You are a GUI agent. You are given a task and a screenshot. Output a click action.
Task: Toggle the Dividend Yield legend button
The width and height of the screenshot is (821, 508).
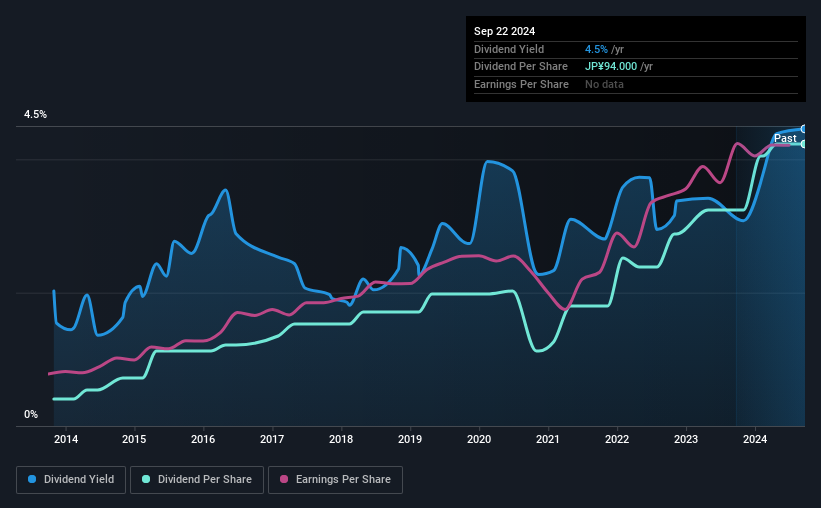[x=71, y=480]
